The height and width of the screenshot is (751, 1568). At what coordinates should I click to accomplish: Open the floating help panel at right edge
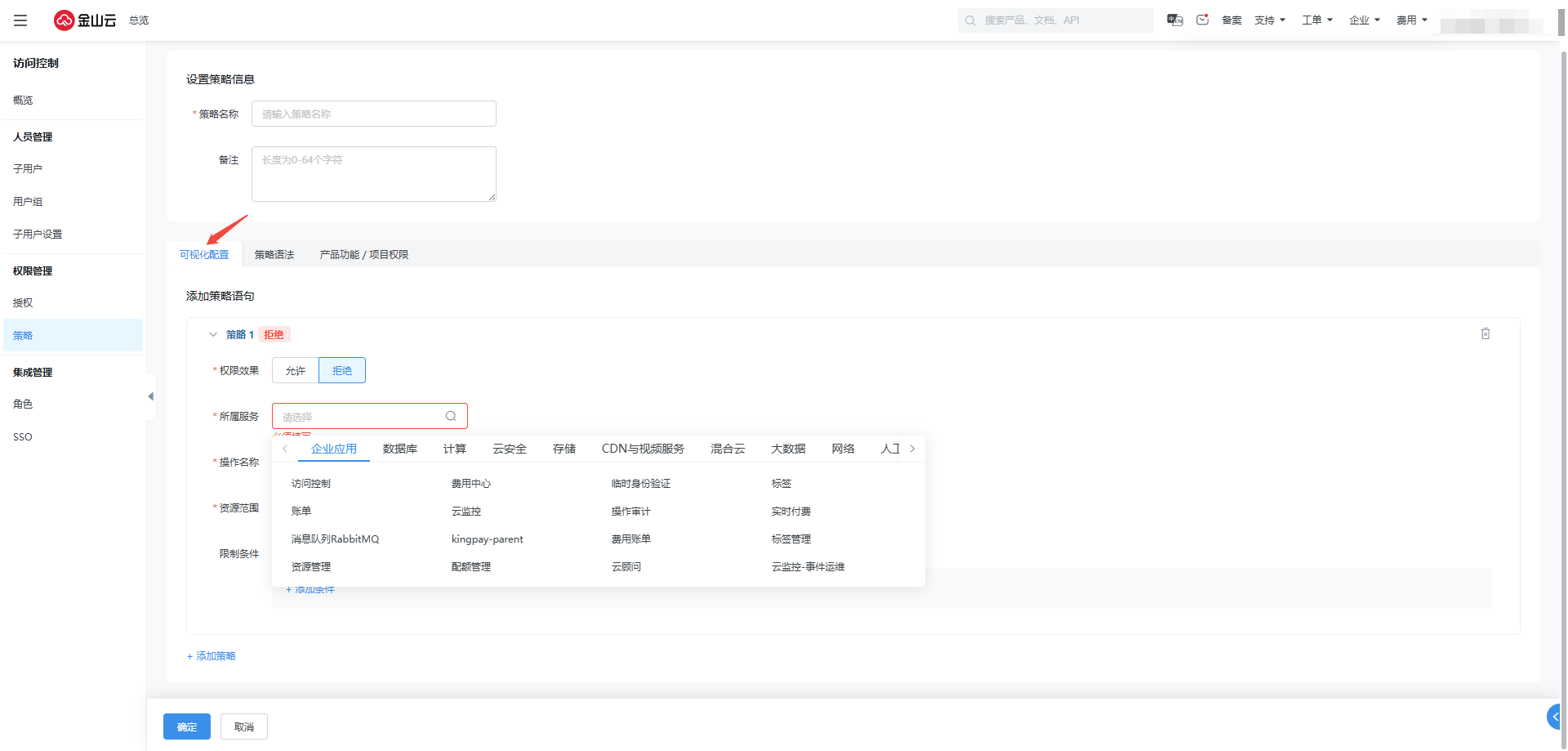pyautogui.click(x=1556, y=717)
